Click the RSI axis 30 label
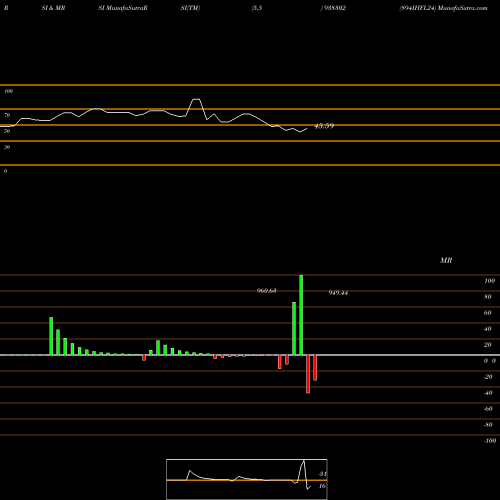 click(7, 147)
